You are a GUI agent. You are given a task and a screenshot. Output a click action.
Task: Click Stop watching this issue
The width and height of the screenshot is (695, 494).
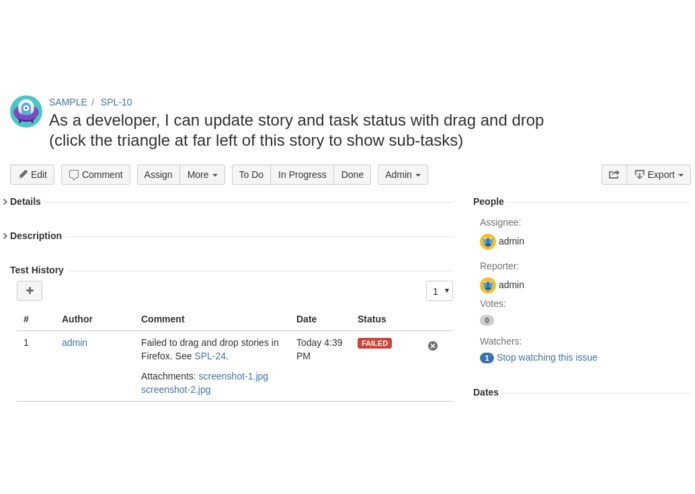[x=547, y=358]
